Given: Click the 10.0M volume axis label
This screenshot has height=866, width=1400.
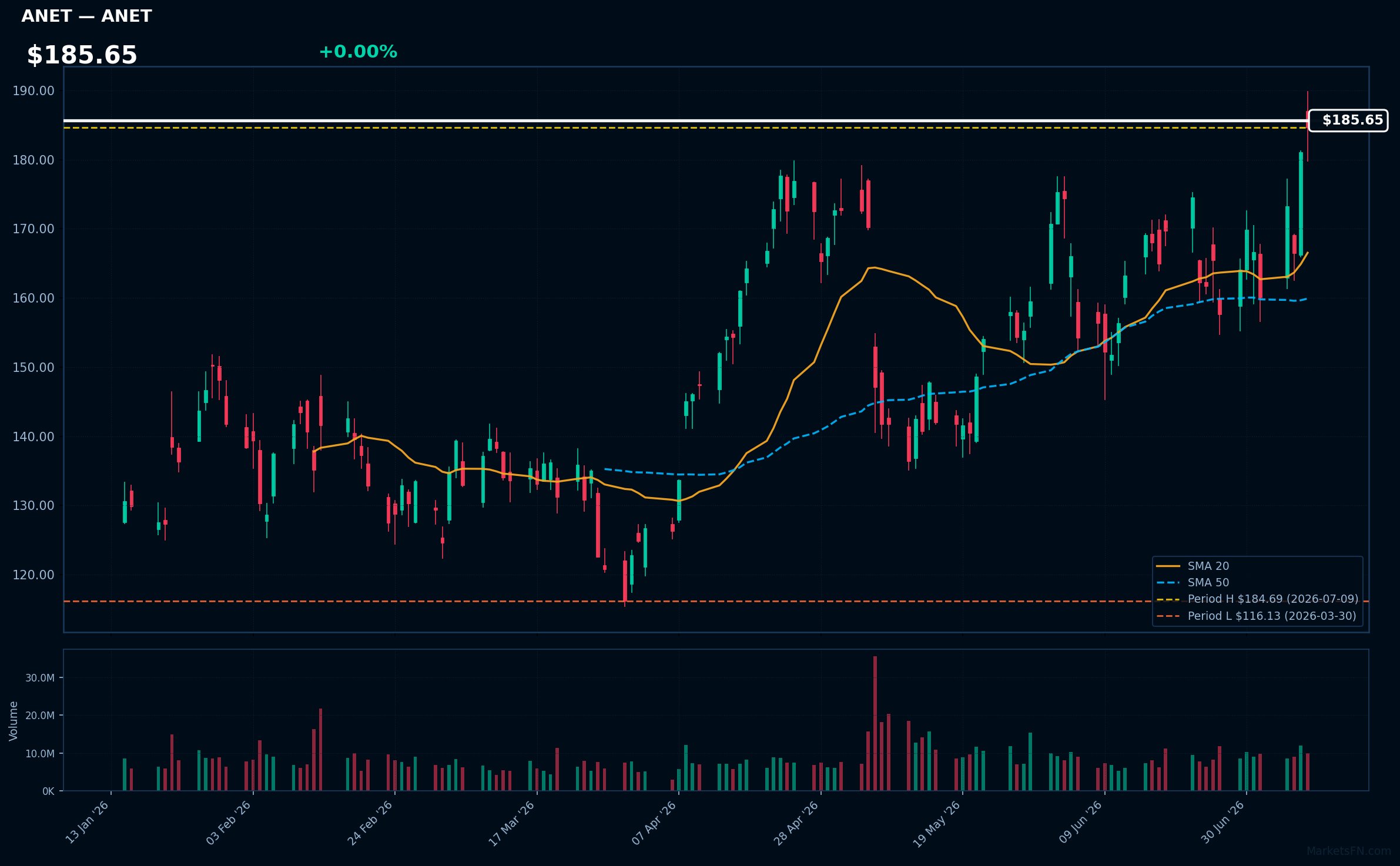Looking at the screenshot, I should tap(40, 754).
